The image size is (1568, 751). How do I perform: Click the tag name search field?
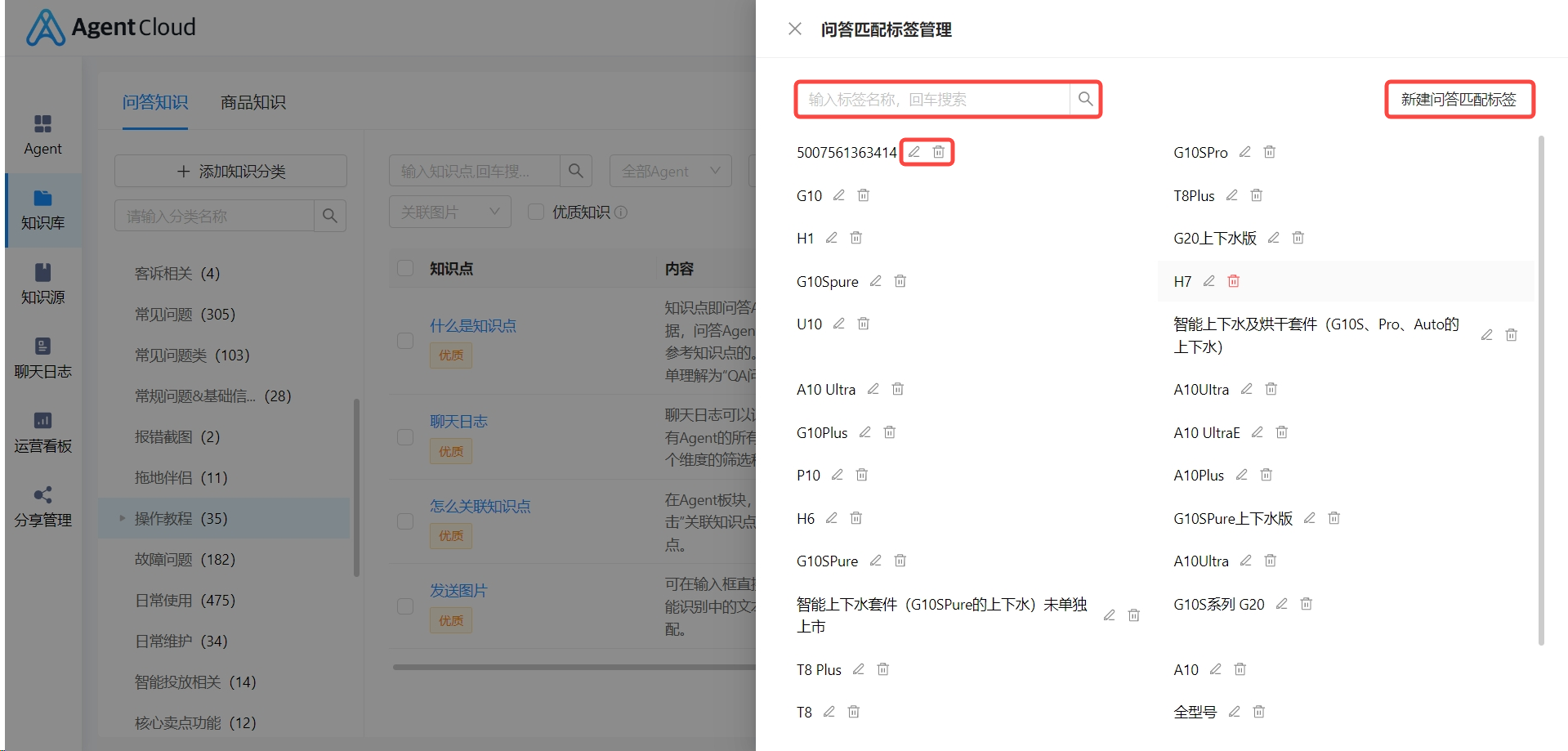click(x=933, y=99)
